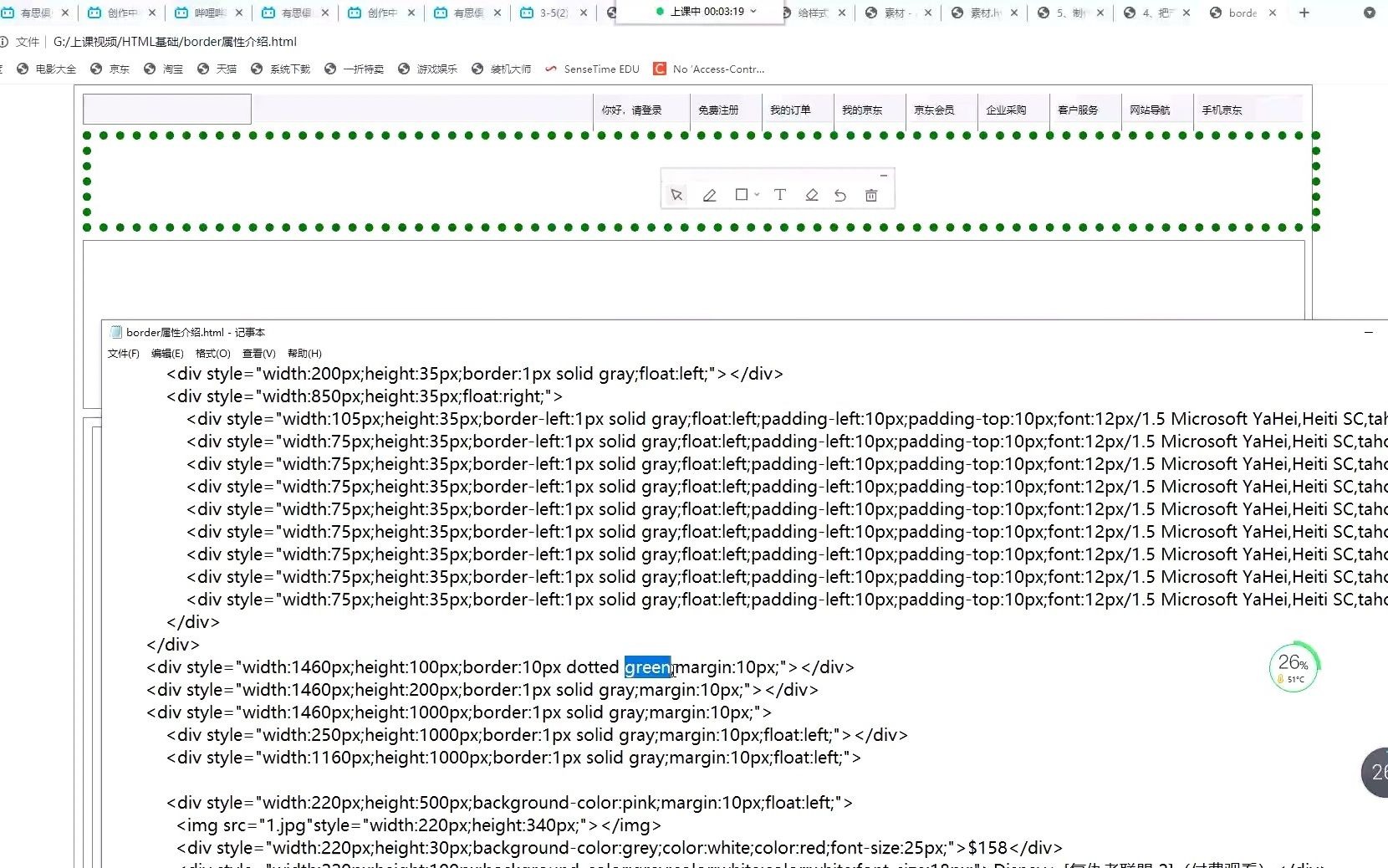This screenshot has width=1388, height=868.
Task: Undo the last annotation
Action: (840, 195)
